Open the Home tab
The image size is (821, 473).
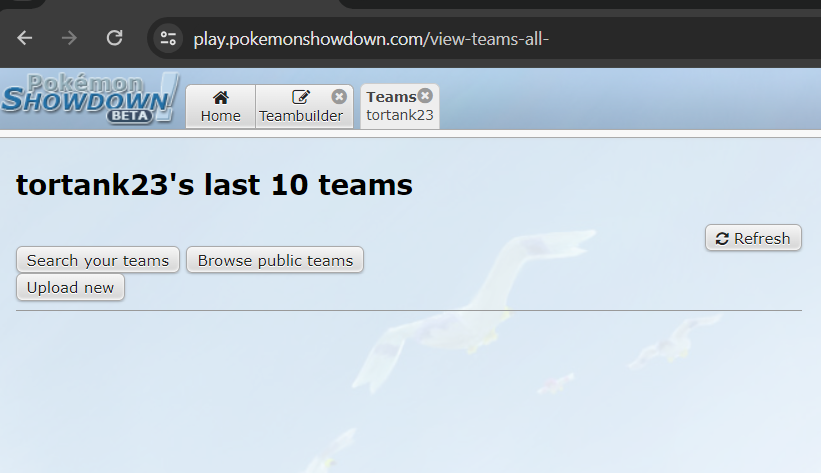(220, 106)
